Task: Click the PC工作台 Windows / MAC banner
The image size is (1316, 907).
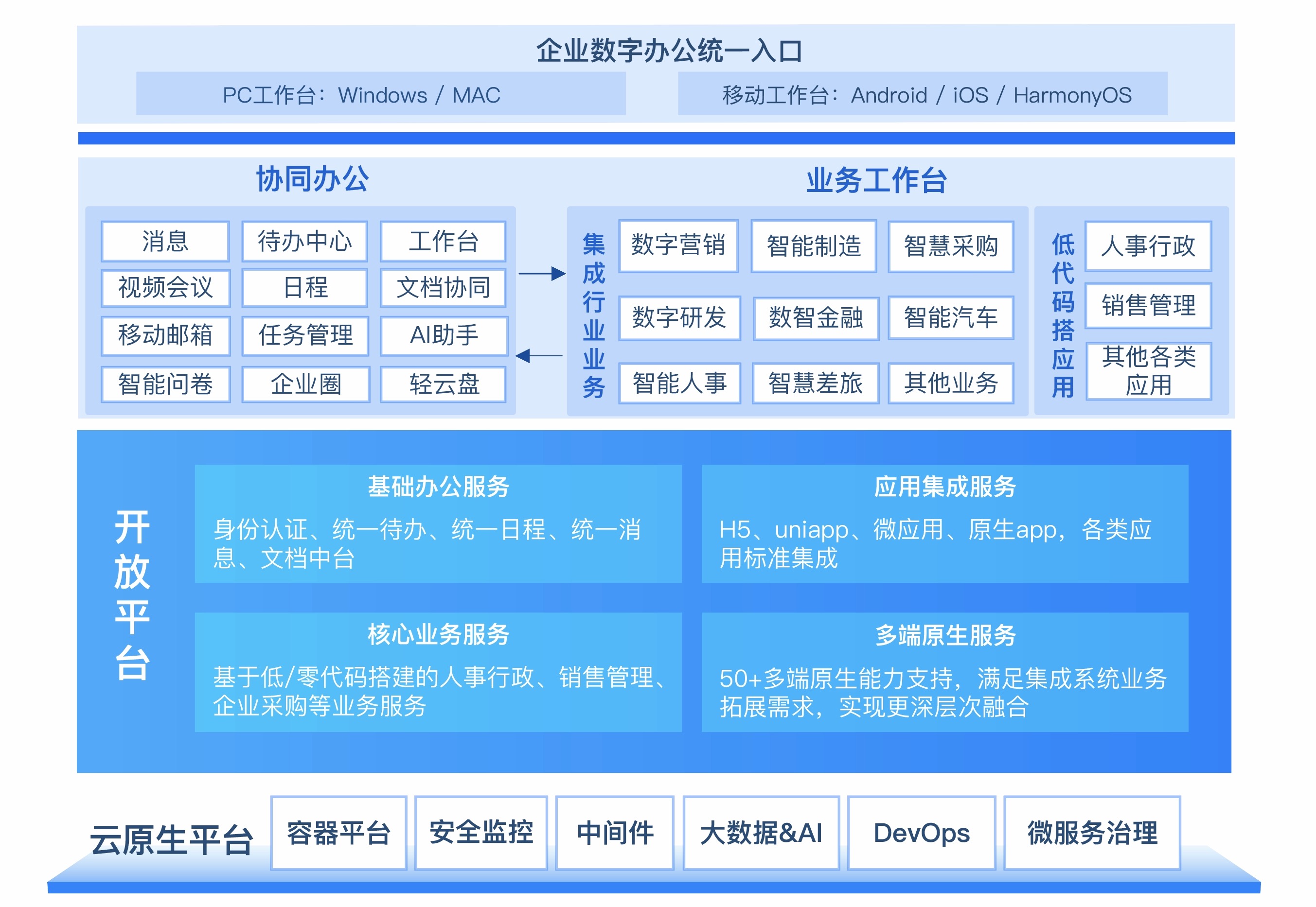Action: pyautogui.click(x=381, y=94)
